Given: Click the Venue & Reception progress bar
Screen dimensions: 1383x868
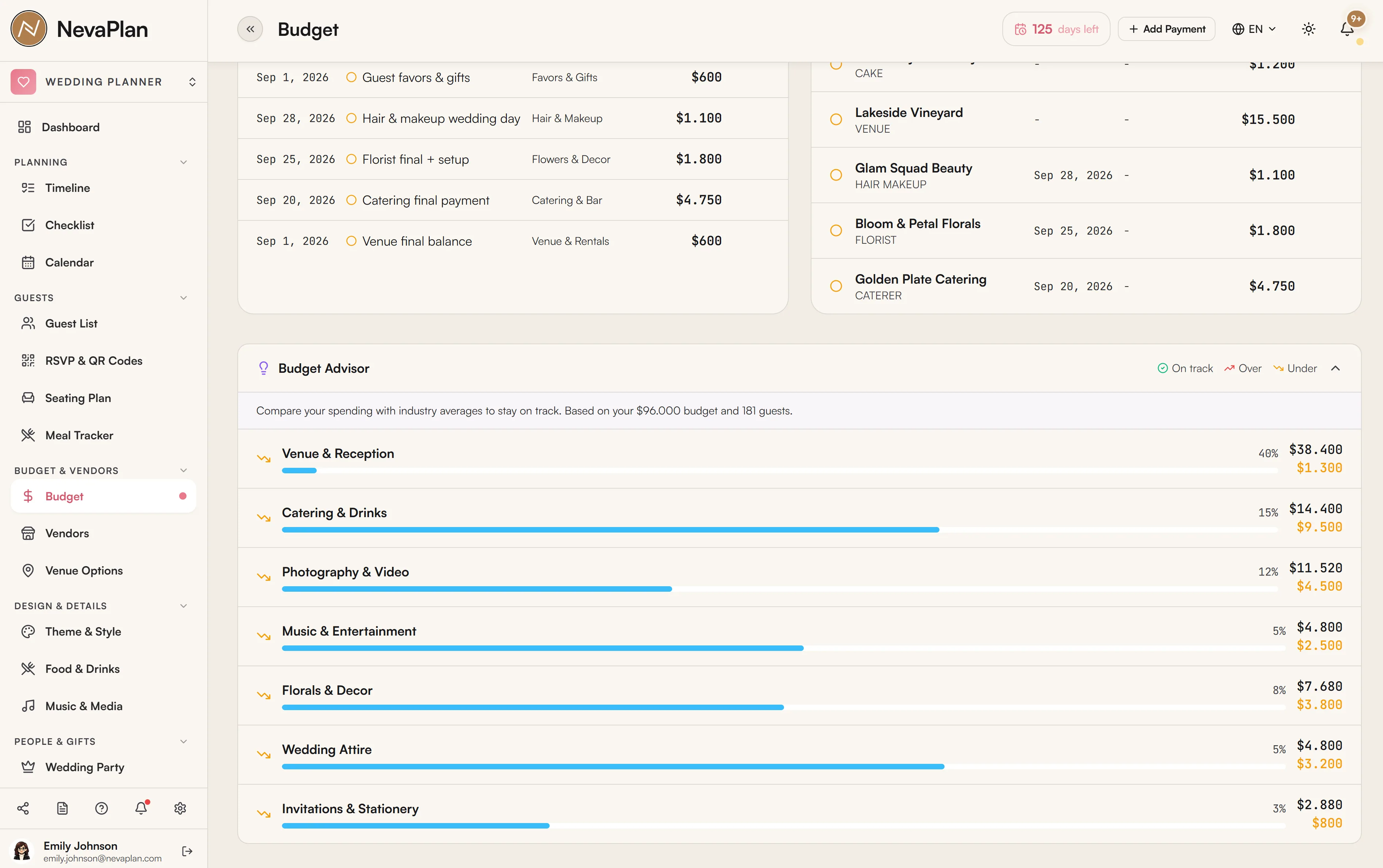Looking at the screenshot, I should click(780, 471).
